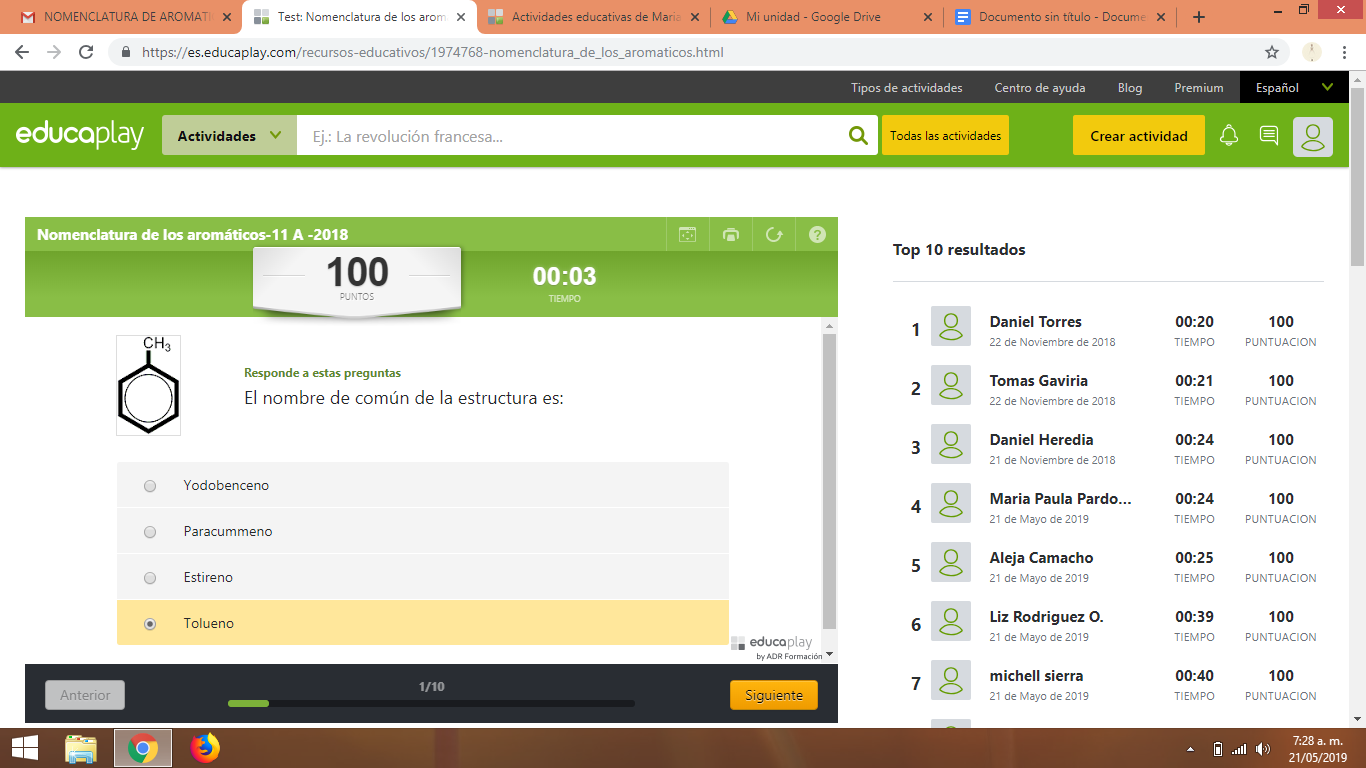
Task: Switch to Mi unidad - Google Drive tab
Action: pyautogui.click(x=826, y=17)
